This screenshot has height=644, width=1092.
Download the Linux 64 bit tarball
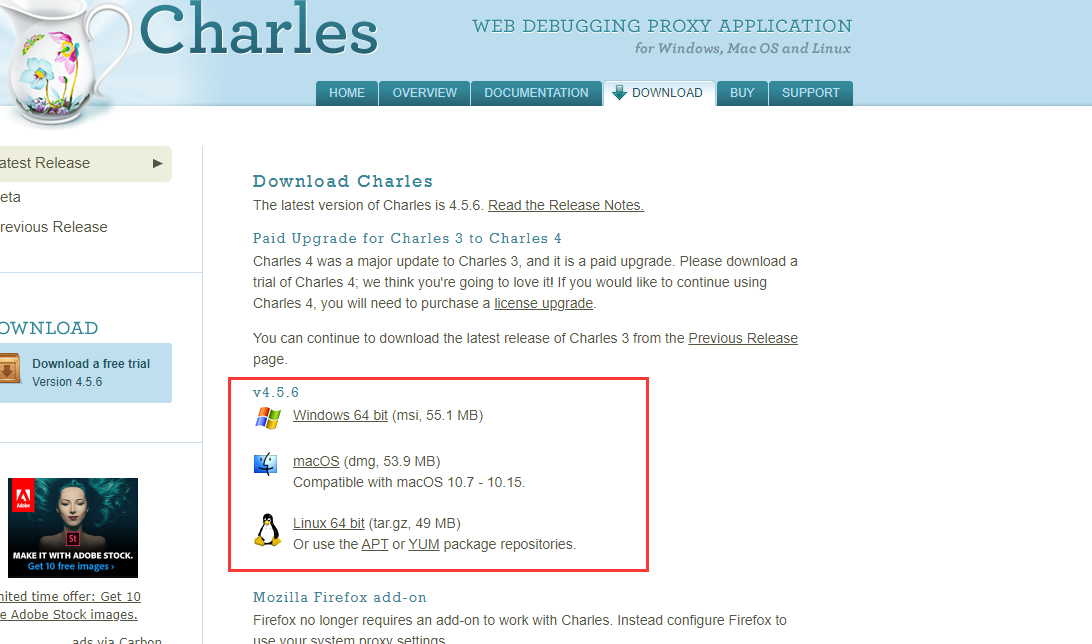click(329, 524)
